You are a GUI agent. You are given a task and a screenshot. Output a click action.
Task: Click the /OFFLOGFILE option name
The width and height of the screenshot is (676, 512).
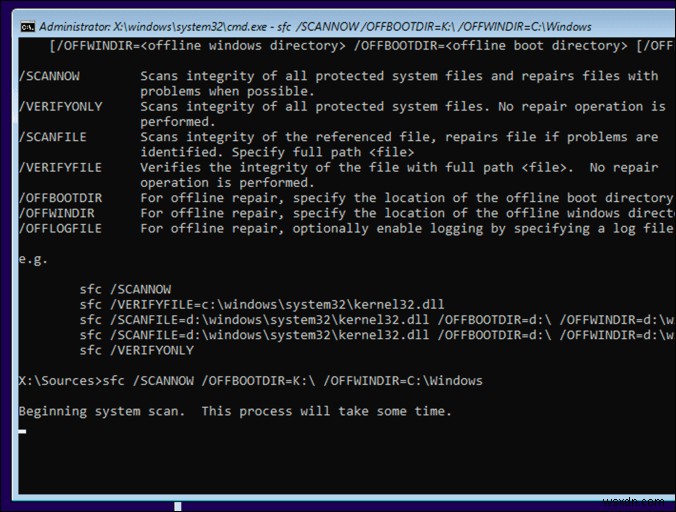pos(60,228)
